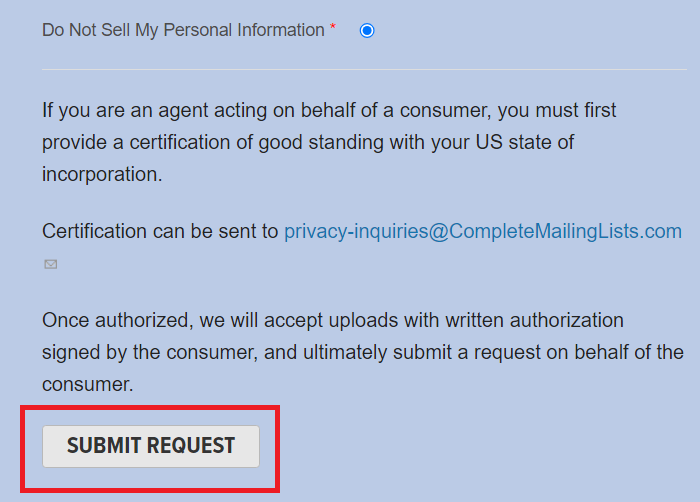Click the text "Certification can be sent to"
The height and width of the screenshot is (502, 700).
click(160, 231)
